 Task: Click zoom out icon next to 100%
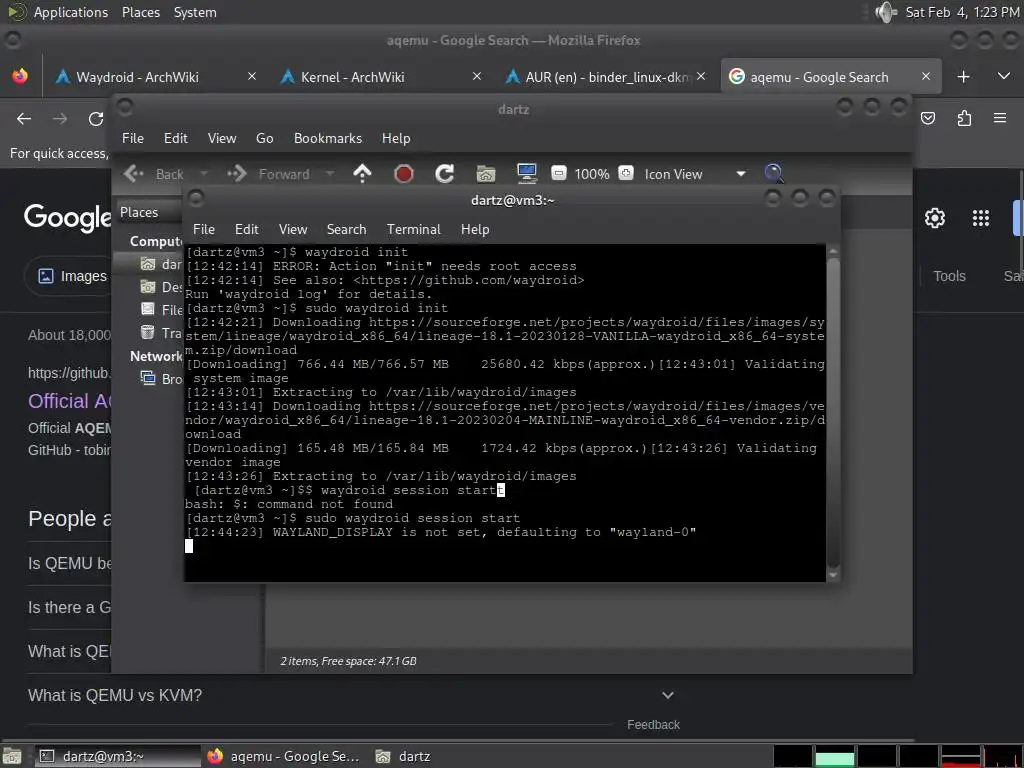558,173
